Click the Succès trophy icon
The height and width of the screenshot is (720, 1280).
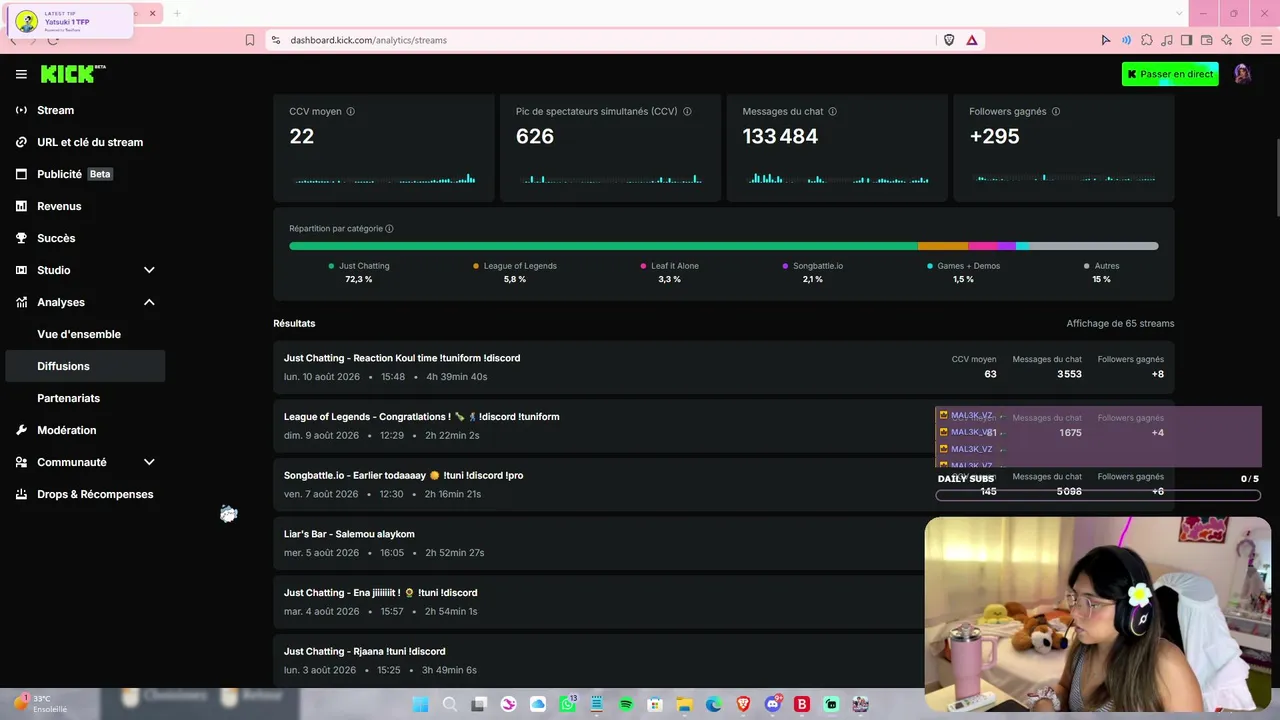pyautogui.click(x=21, y=238)
